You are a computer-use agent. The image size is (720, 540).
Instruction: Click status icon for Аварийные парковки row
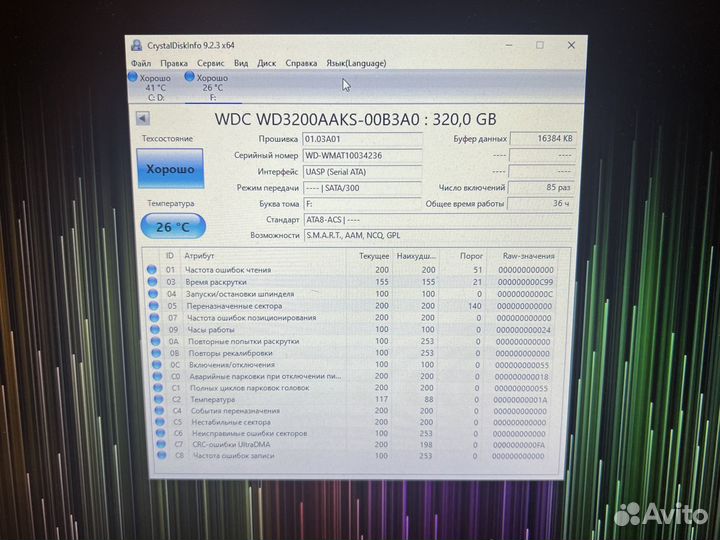pos(158,376)
